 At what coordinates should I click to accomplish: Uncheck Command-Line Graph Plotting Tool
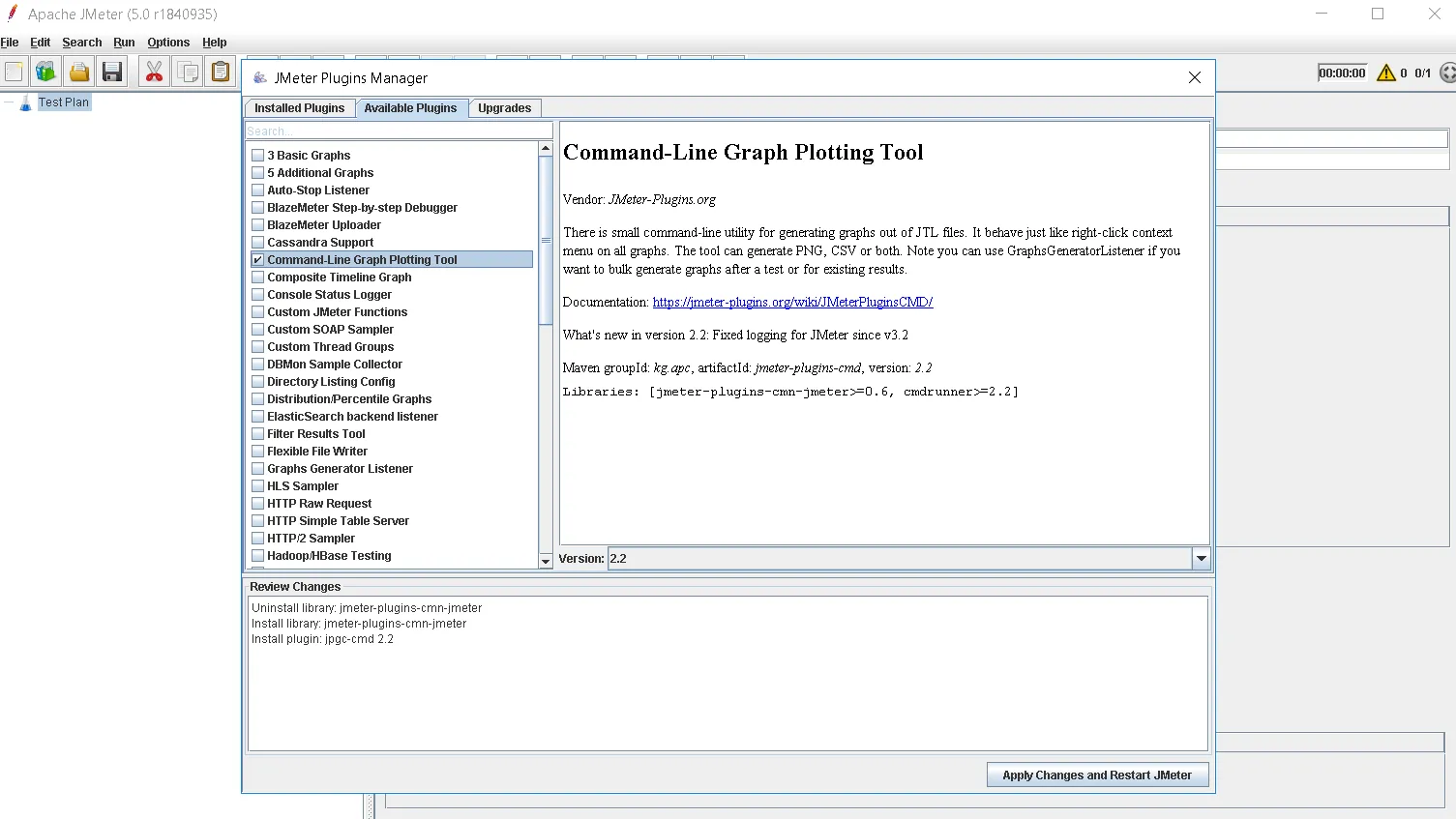(x=258, y=259)
